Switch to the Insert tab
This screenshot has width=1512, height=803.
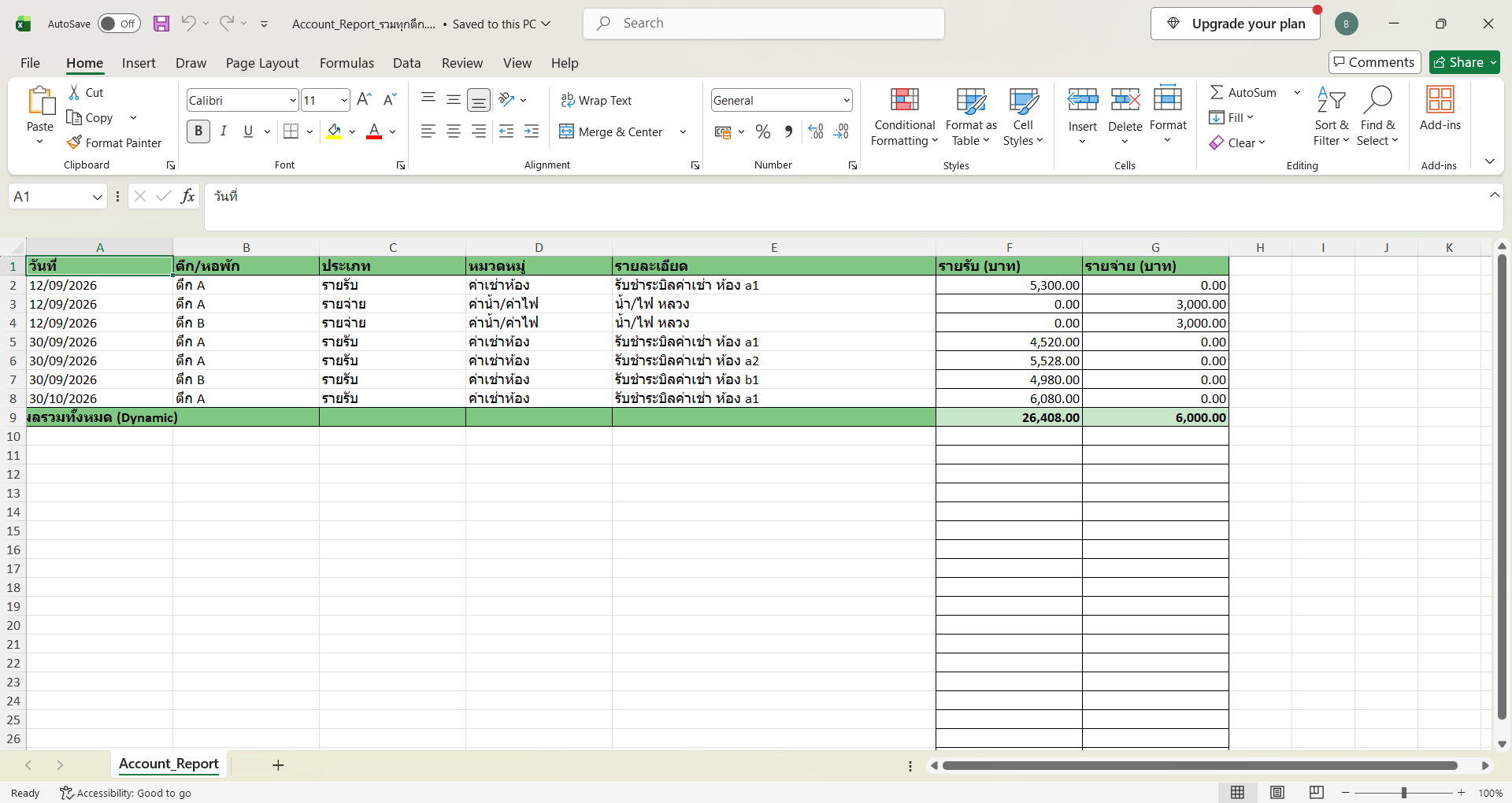pyautogui.click(x=139, y=63)
